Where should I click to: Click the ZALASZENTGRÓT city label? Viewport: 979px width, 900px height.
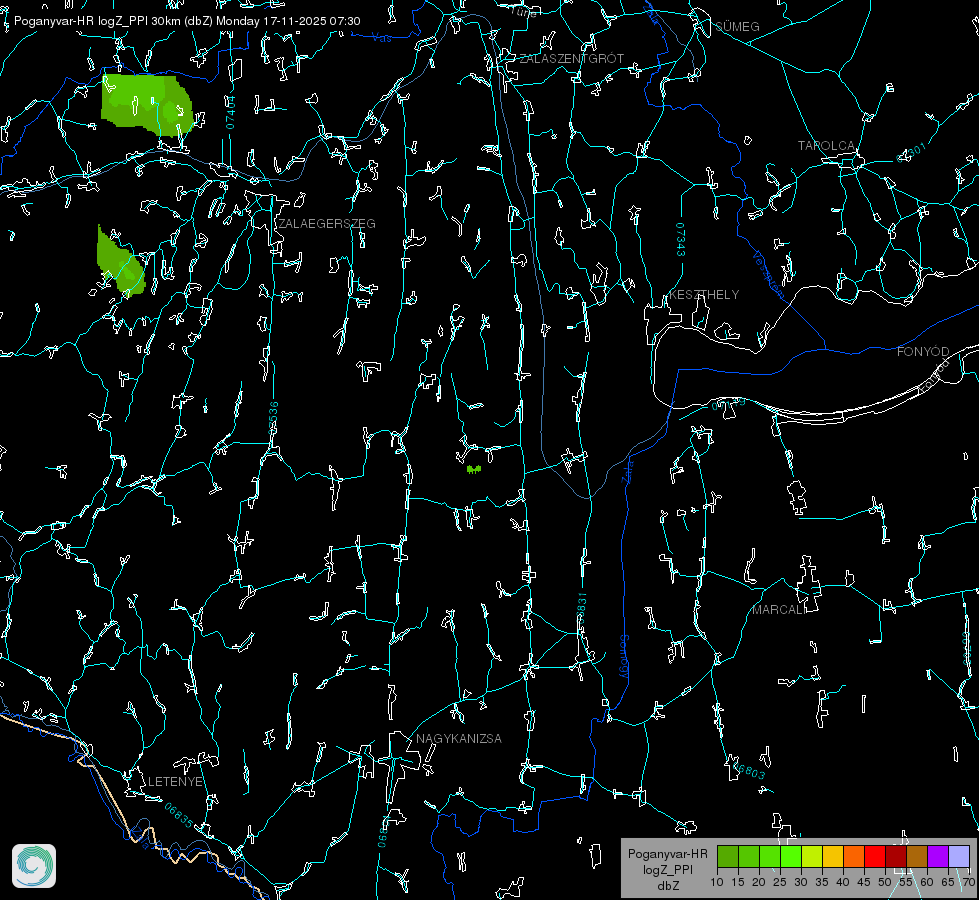point(571,59)
